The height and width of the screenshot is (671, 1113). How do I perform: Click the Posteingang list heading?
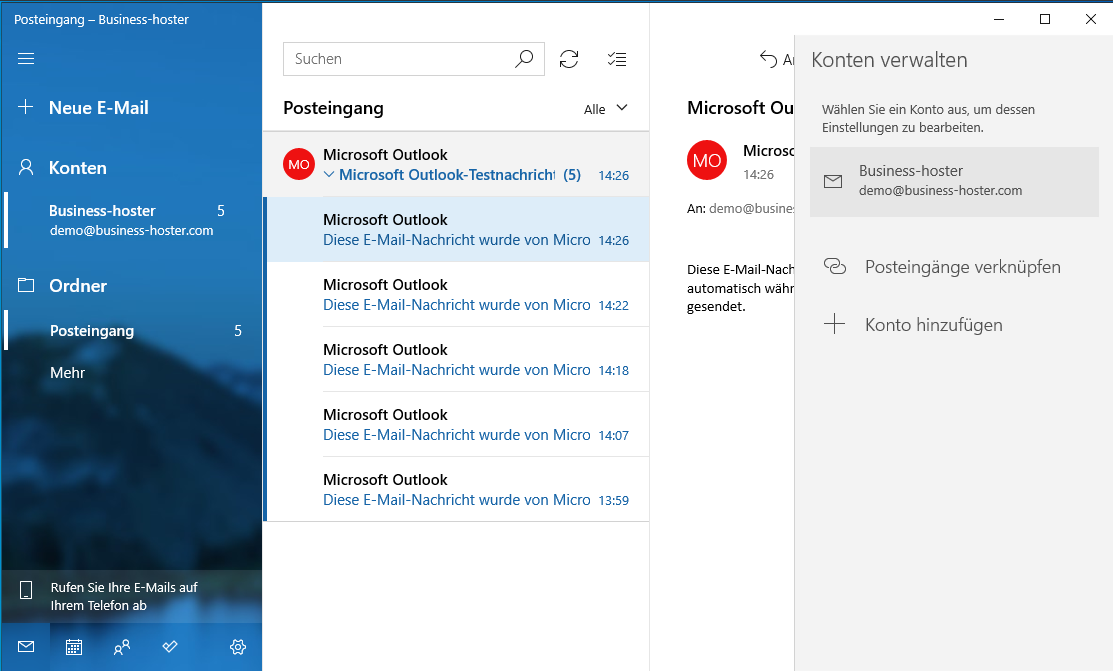(x=334, y=108)
